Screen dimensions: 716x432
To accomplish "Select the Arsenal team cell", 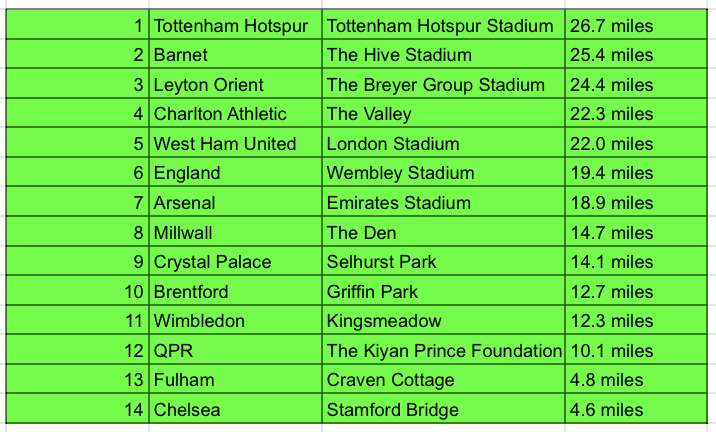I will (235, 202).
